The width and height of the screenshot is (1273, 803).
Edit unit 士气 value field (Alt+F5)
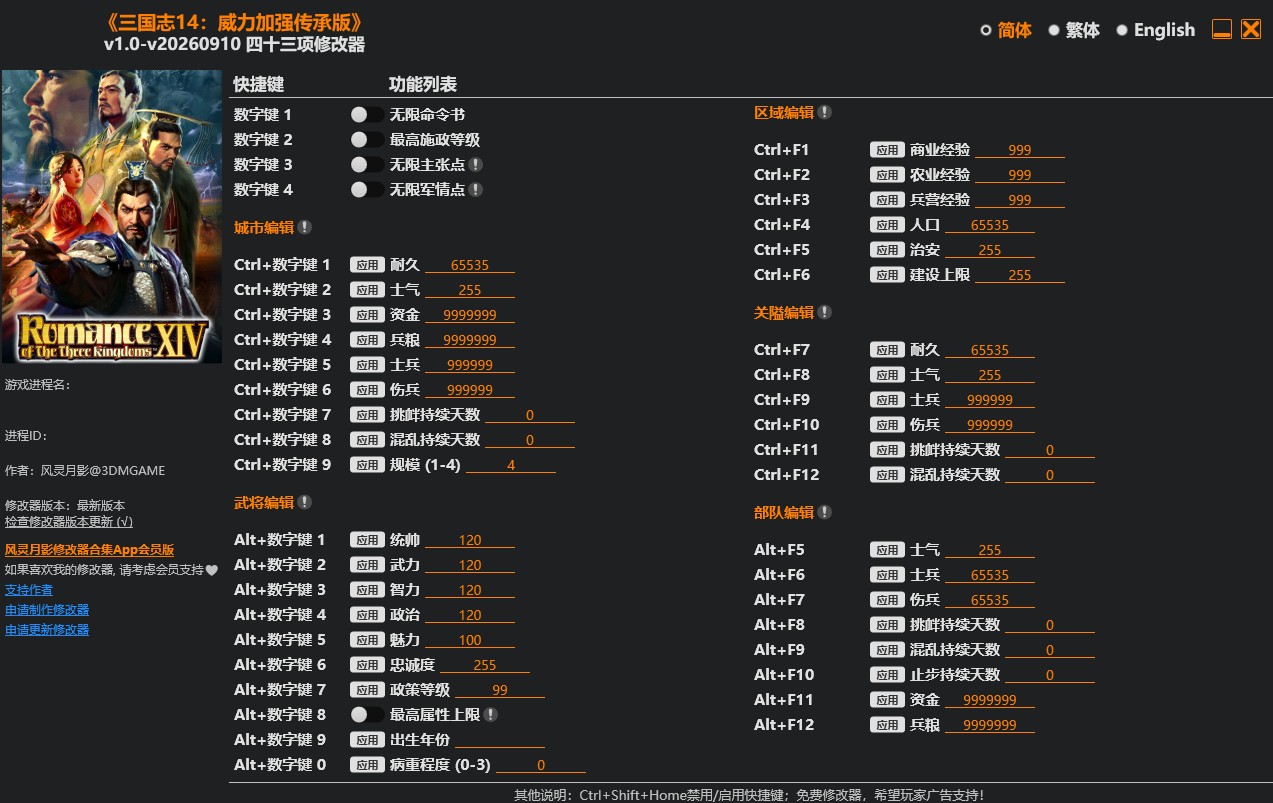[990, 550]
